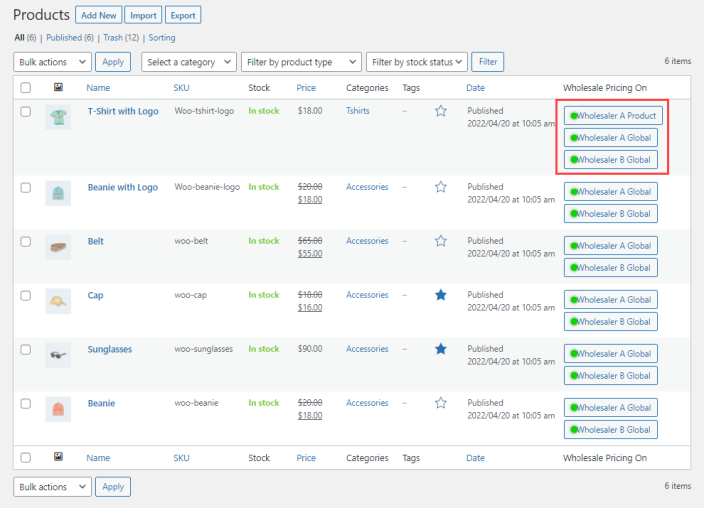704x508 pixels.
Task: Toggle the select-all checkbox in header
Action: point(26,88)
